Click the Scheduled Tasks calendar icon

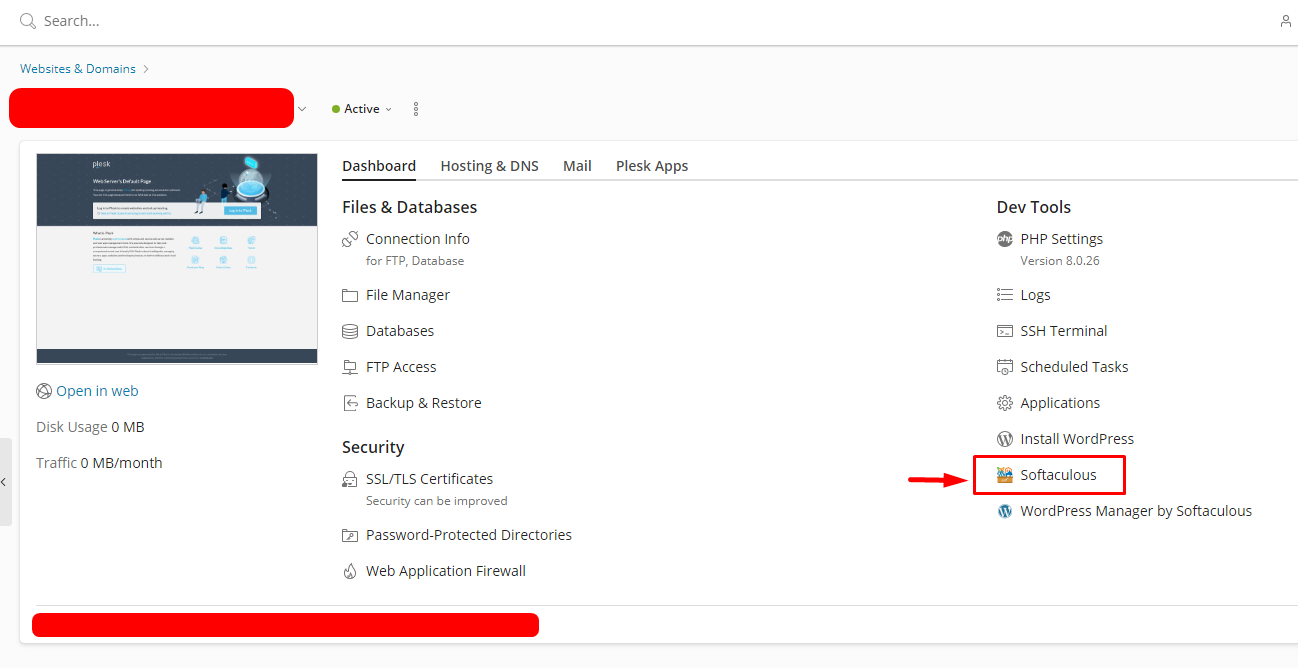[x=1005, y=367]
